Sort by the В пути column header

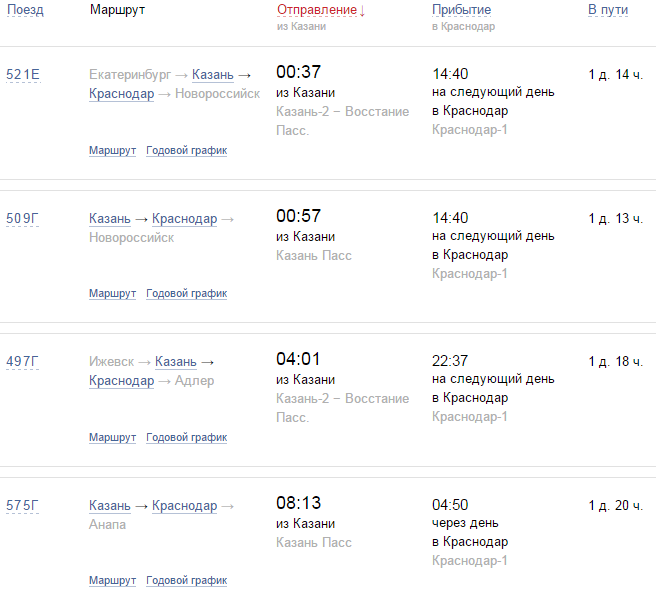point(608,10)
